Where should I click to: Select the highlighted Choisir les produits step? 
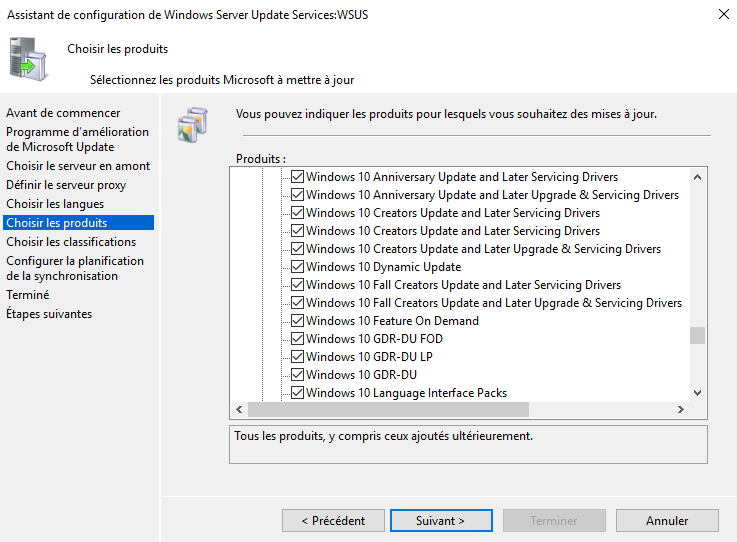click(x=78, y=223)
